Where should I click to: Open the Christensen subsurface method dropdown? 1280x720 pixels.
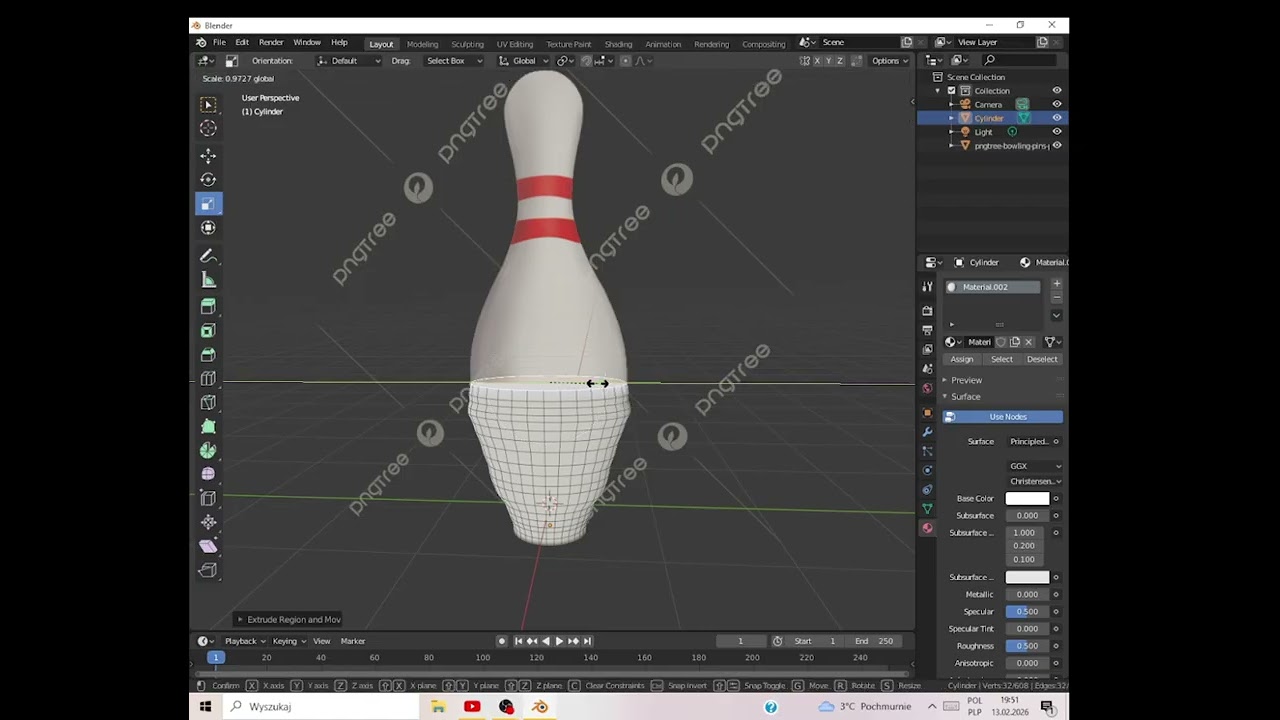(x=1035, y=481)
